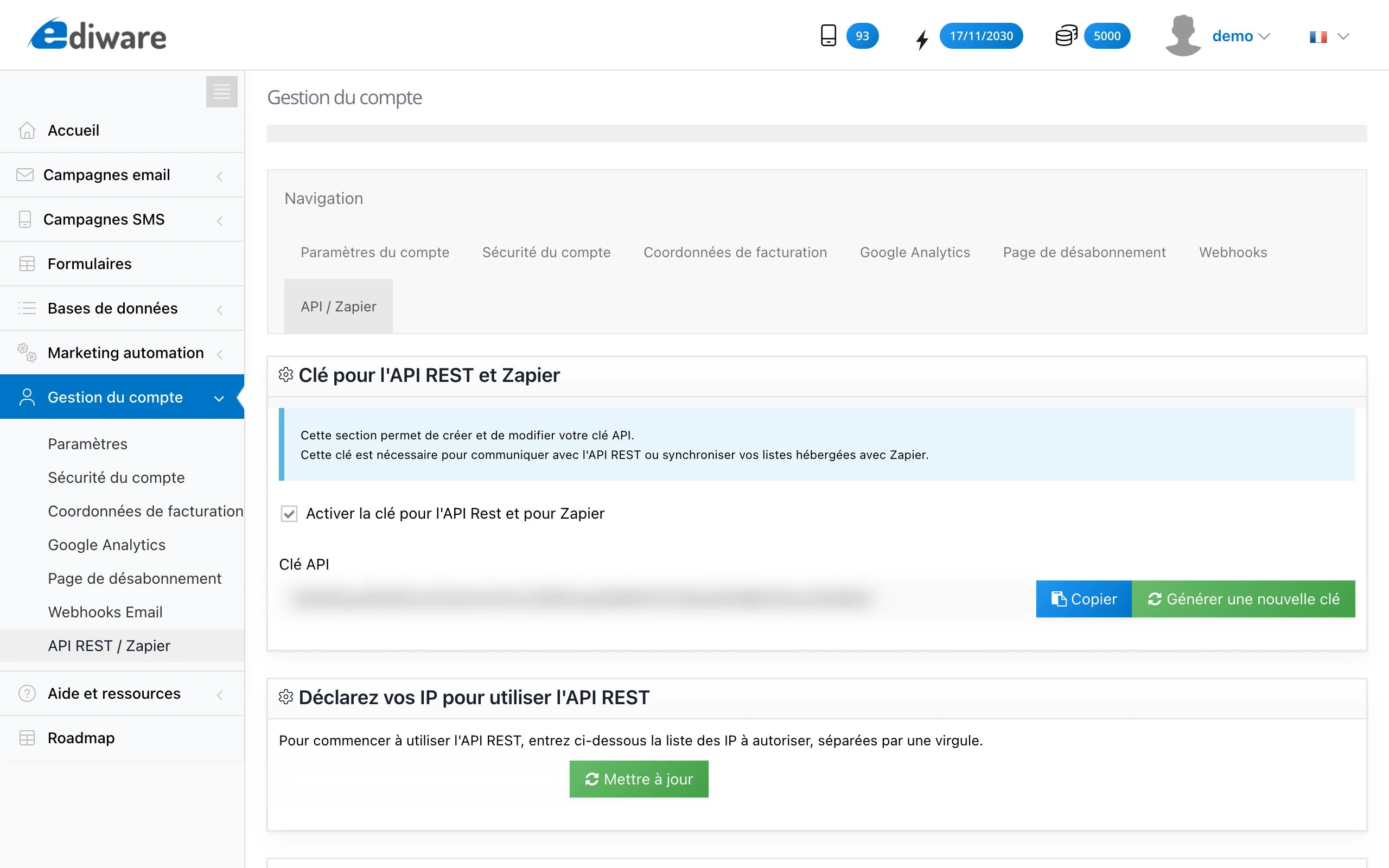The height and width of the screenshot is (868, 1389).
Task: Click the SMS phone icon in header
Action: 828,36
